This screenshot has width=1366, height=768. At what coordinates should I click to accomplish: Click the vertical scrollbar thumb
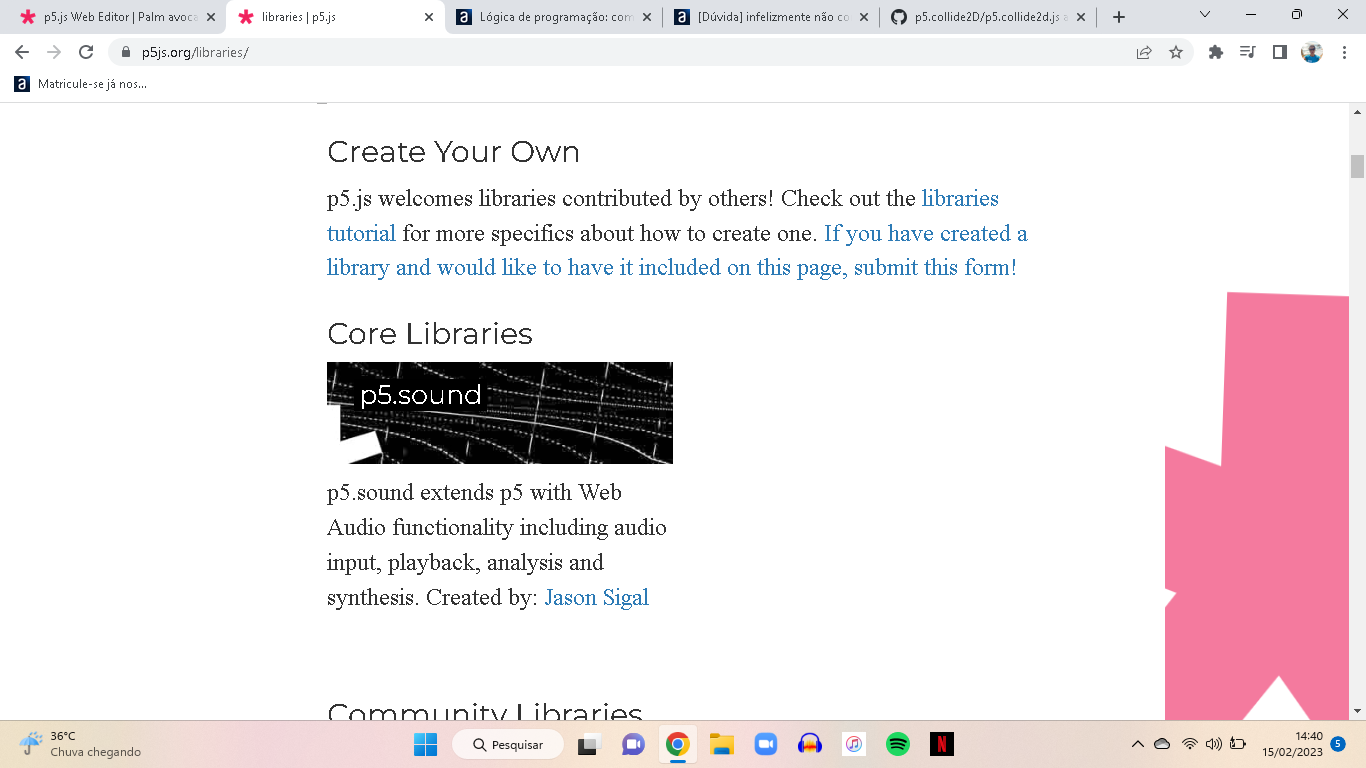tap(1357, 166)
